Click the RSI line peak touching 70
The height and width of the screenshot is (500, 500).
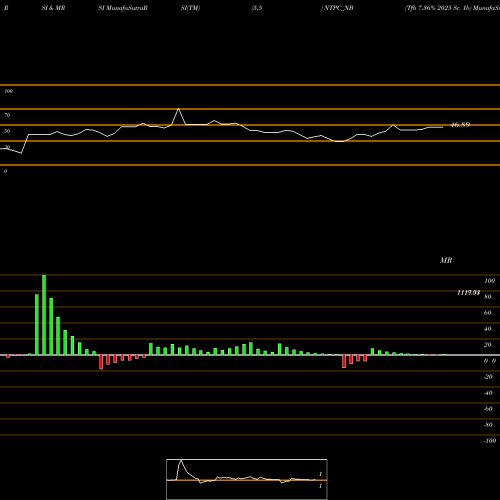[x=179, y=109]
